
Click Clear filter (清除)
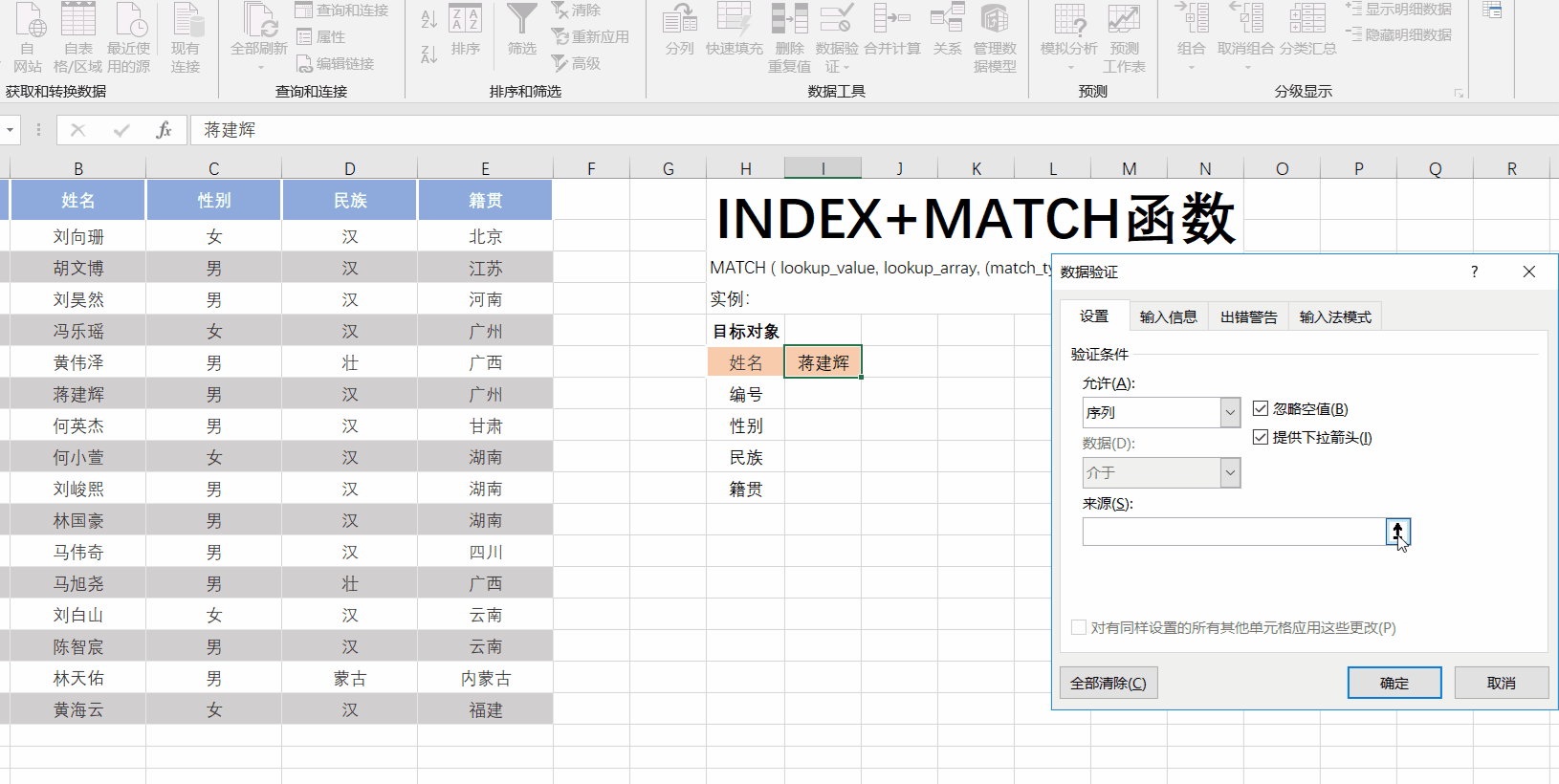point(576,11)
